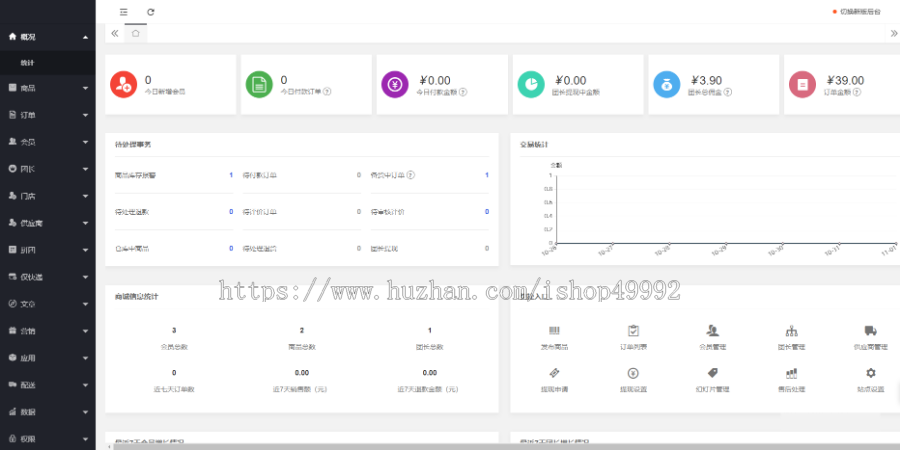Click help icon beside 今日付款订单
This screenshot has width=900, height=450.
pos(327,92)
